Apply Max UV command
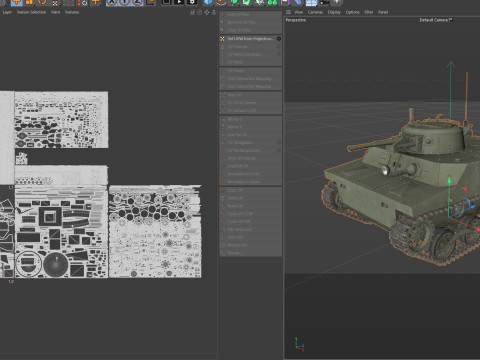480x360 pixels. [x=250, y=95]
